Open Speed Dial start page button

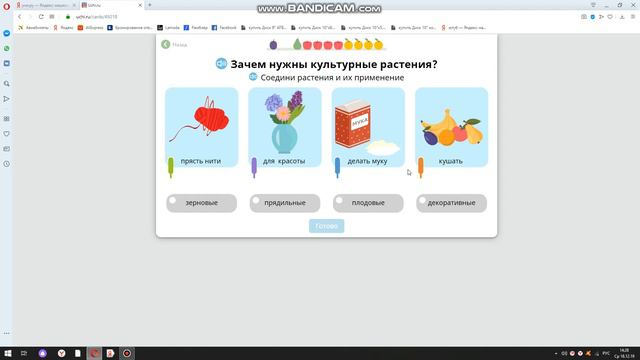pos(52,17)
